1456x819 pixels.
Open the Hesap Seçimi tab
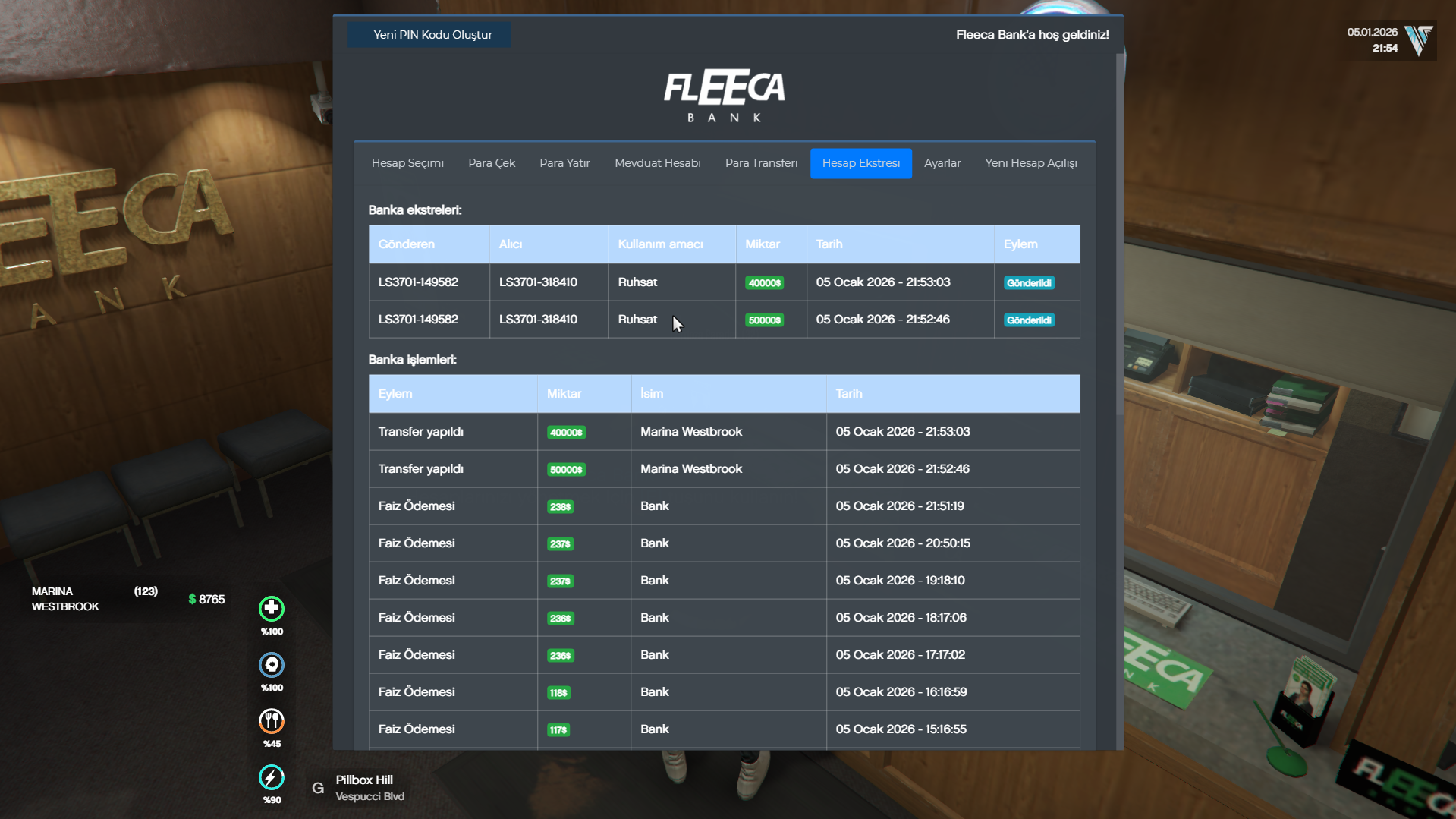click(407, 163)
